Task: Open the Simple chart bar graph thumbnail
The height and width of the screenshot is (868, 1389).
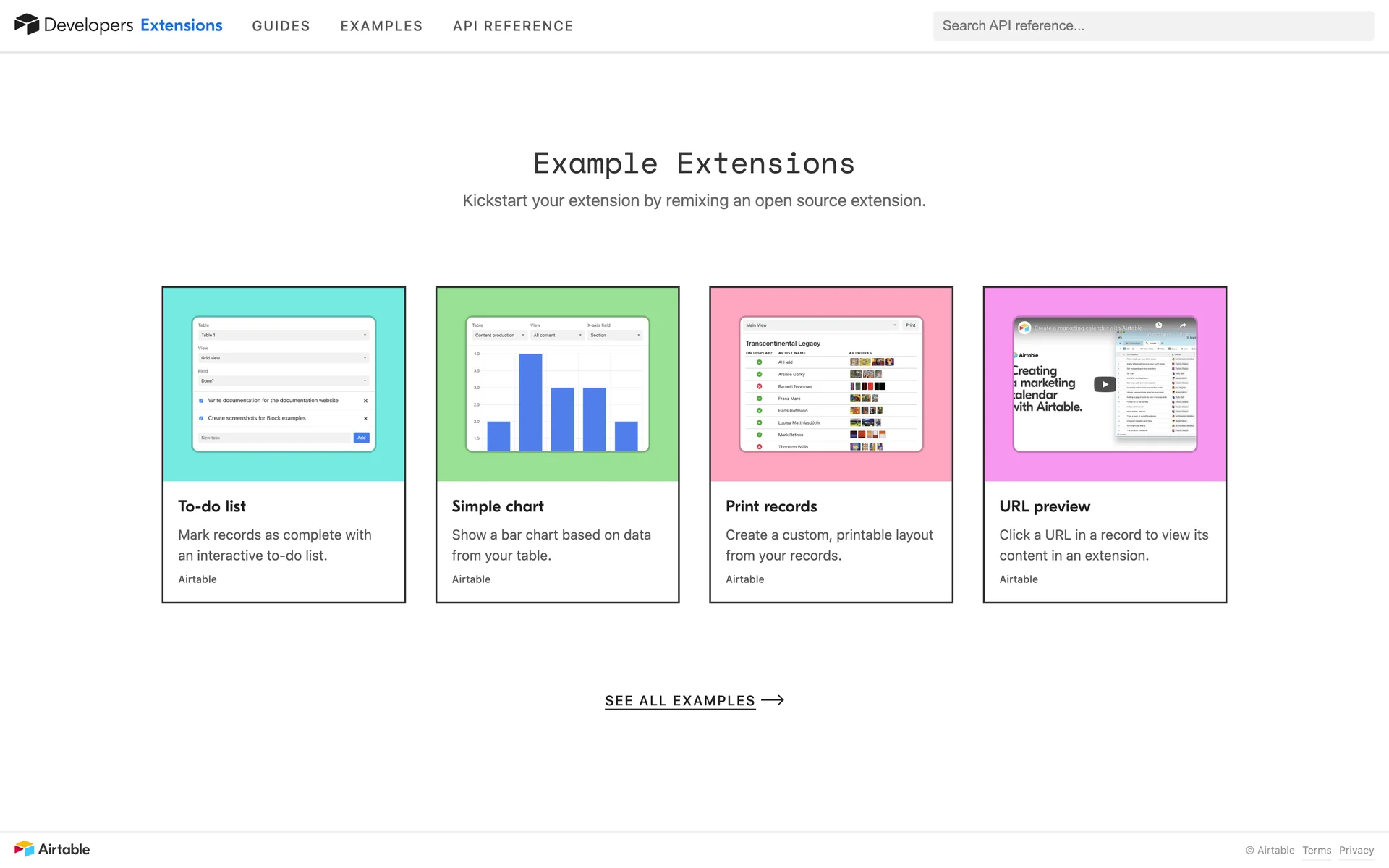Action: point(557,384)
